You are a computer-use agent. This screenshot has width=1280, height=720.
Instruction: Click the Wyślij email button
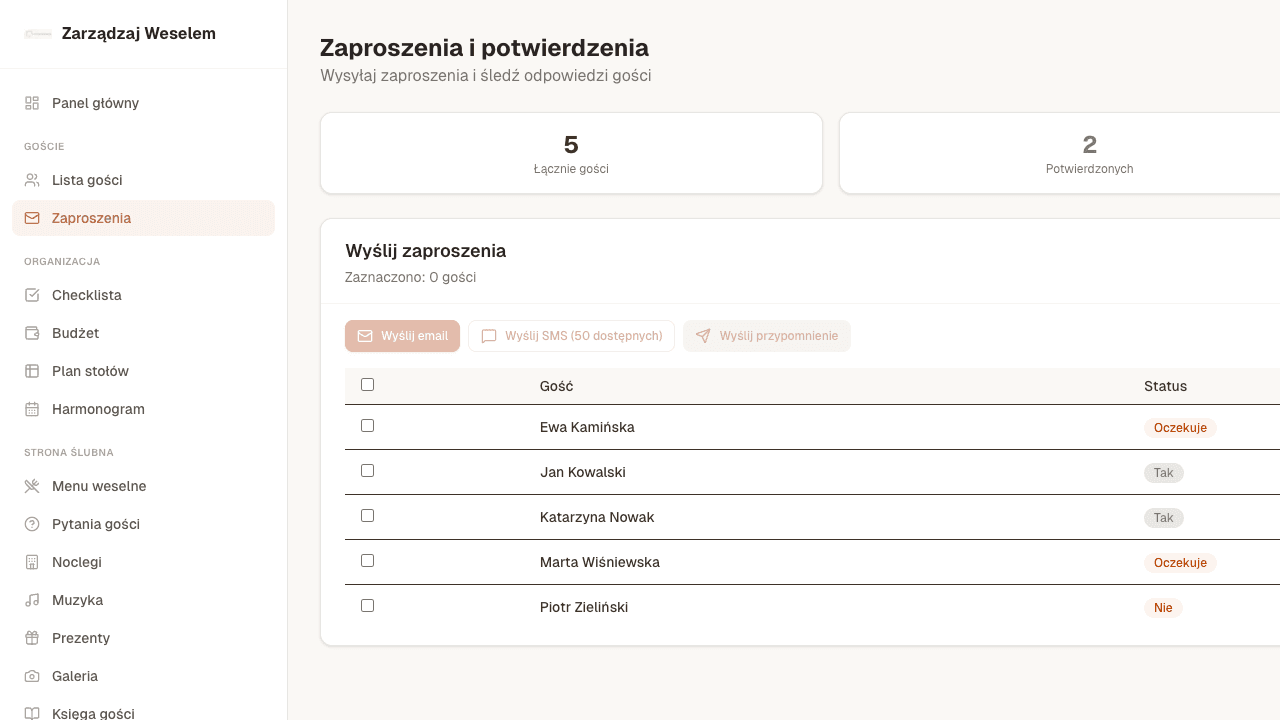pyautogui.click(x=402, y=336)
